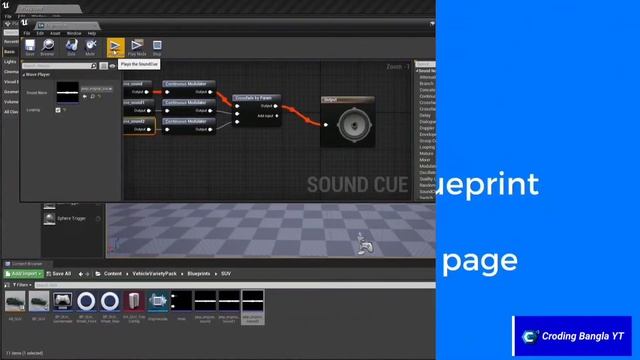Collapse the Sound Node palette category

pyautogui.click(x=417, y=71)
